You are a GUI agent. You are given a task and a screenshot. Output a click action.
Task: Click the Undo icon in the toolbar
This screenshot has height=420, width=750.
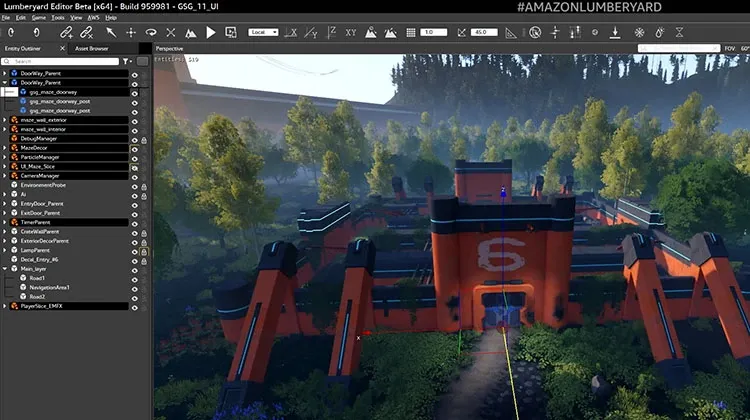[x=11, y=33]
